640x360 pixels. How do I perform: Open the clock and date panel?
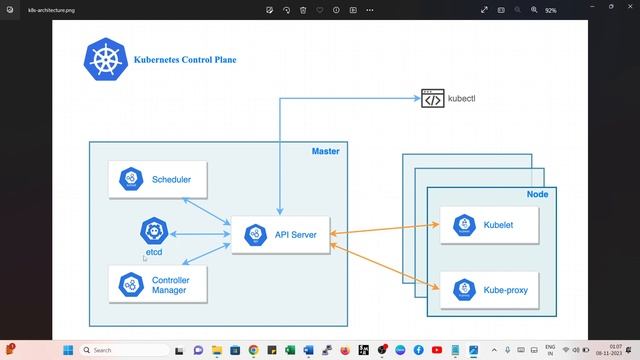tap(609, 350)
